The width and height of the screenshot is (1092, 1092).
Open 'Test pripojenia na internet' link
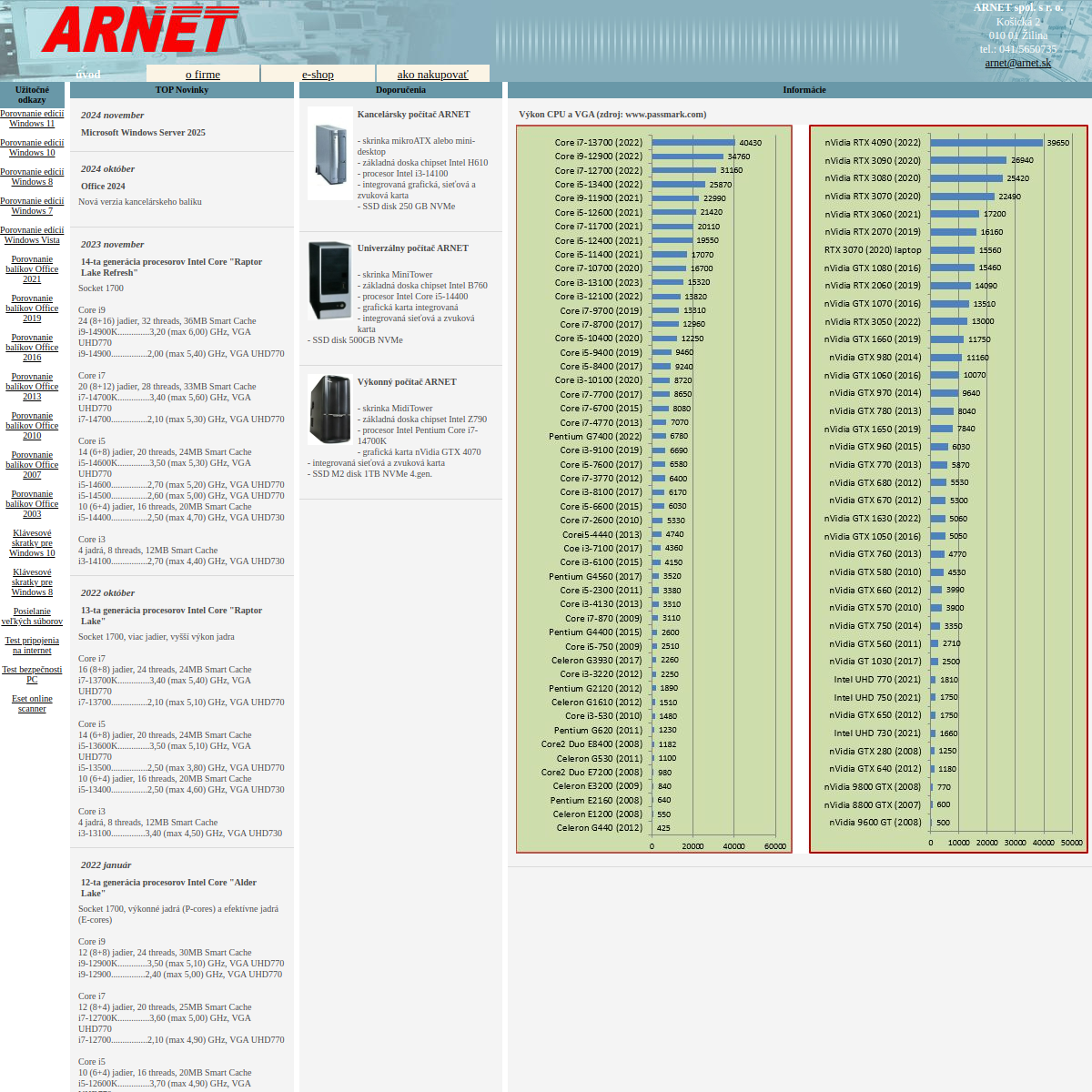(32, 645)
